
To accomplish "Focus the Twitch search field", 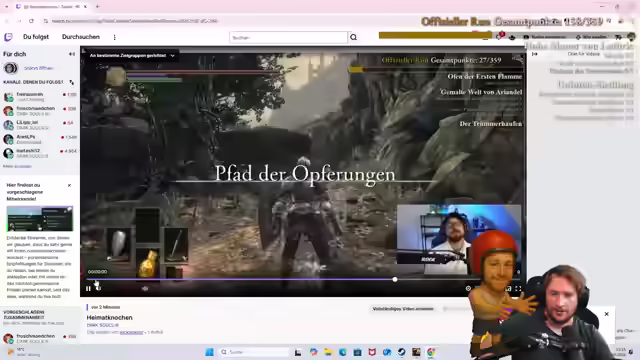I will click(288, 38).
